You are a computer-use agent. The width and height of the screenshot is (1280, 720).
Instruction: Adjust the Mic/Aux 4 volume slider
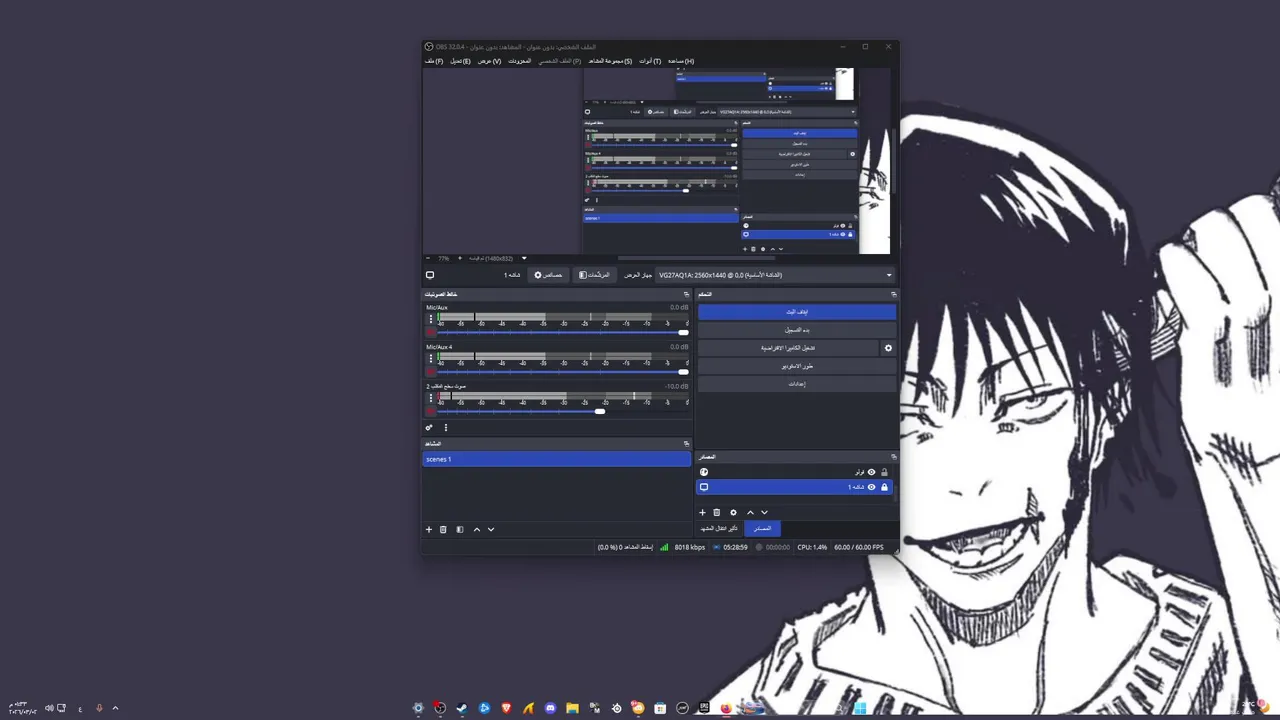(x=563, y=372)
